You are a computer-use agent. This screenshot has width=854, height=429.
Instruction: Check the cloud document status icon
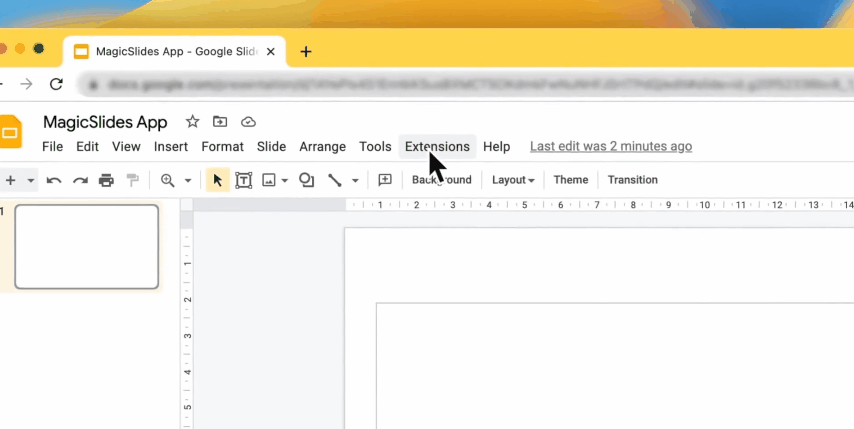[248, 122]
